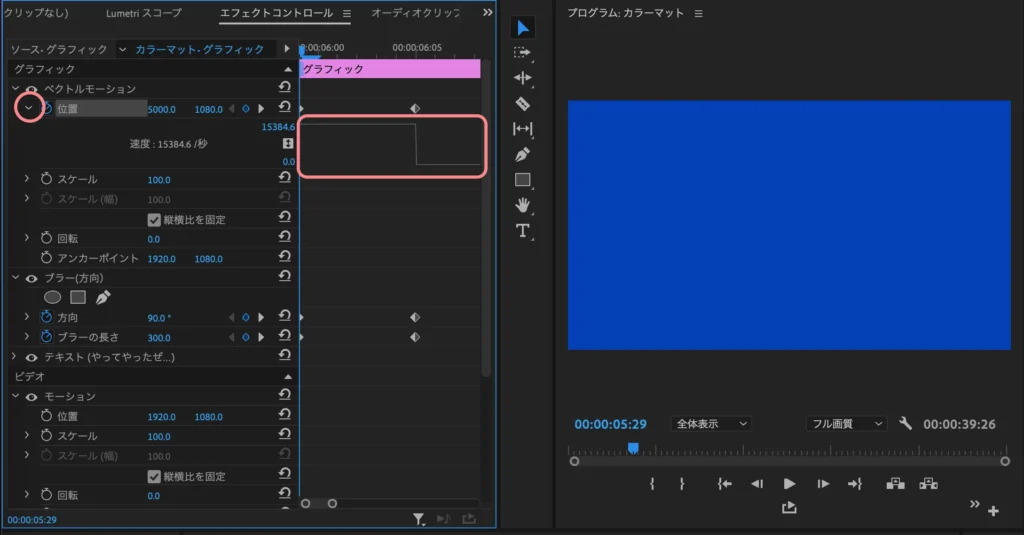Open the エフェクトコントロール panel menu
The image size is (1024, 535).
pyautogui.click(x=347, y=13)
